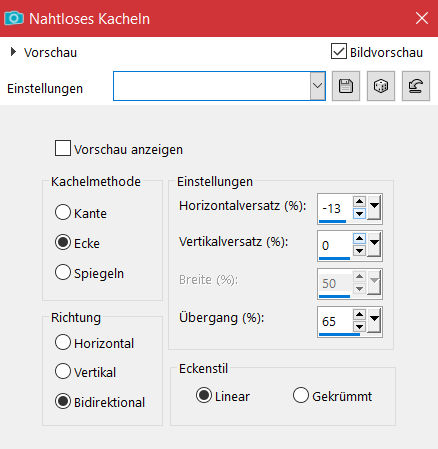The image size is (438, 449).
Task: Click the Übergang value field
Action: [335, 321]
